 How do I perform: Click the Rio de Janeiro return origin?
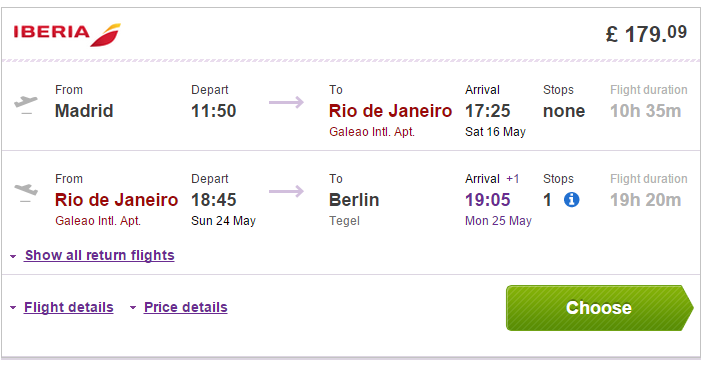pyautogui.click(x=116, y=200)
